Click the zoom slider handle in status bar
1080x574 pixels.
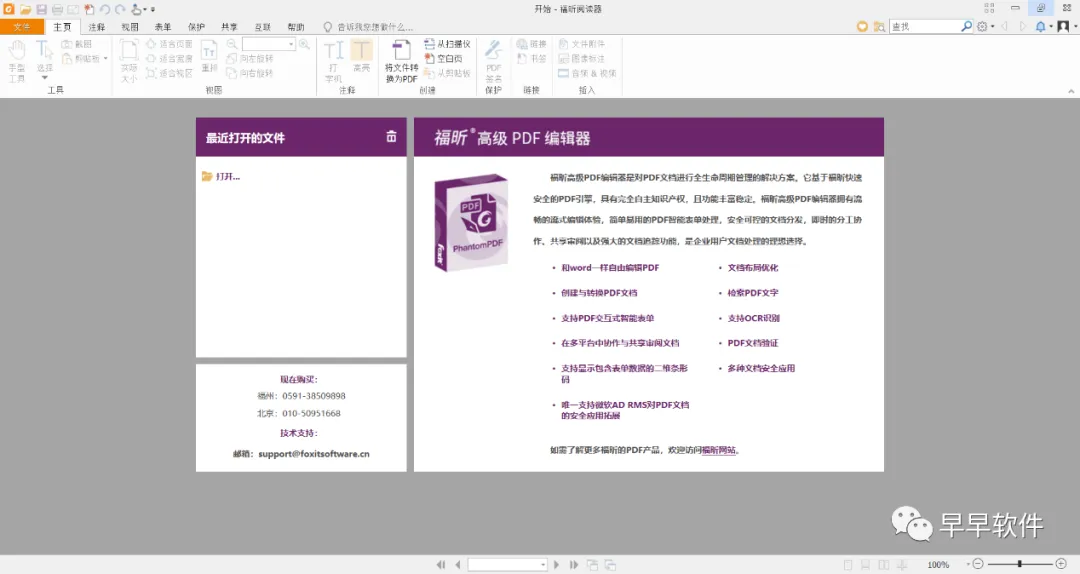[x=1019, y=564]
